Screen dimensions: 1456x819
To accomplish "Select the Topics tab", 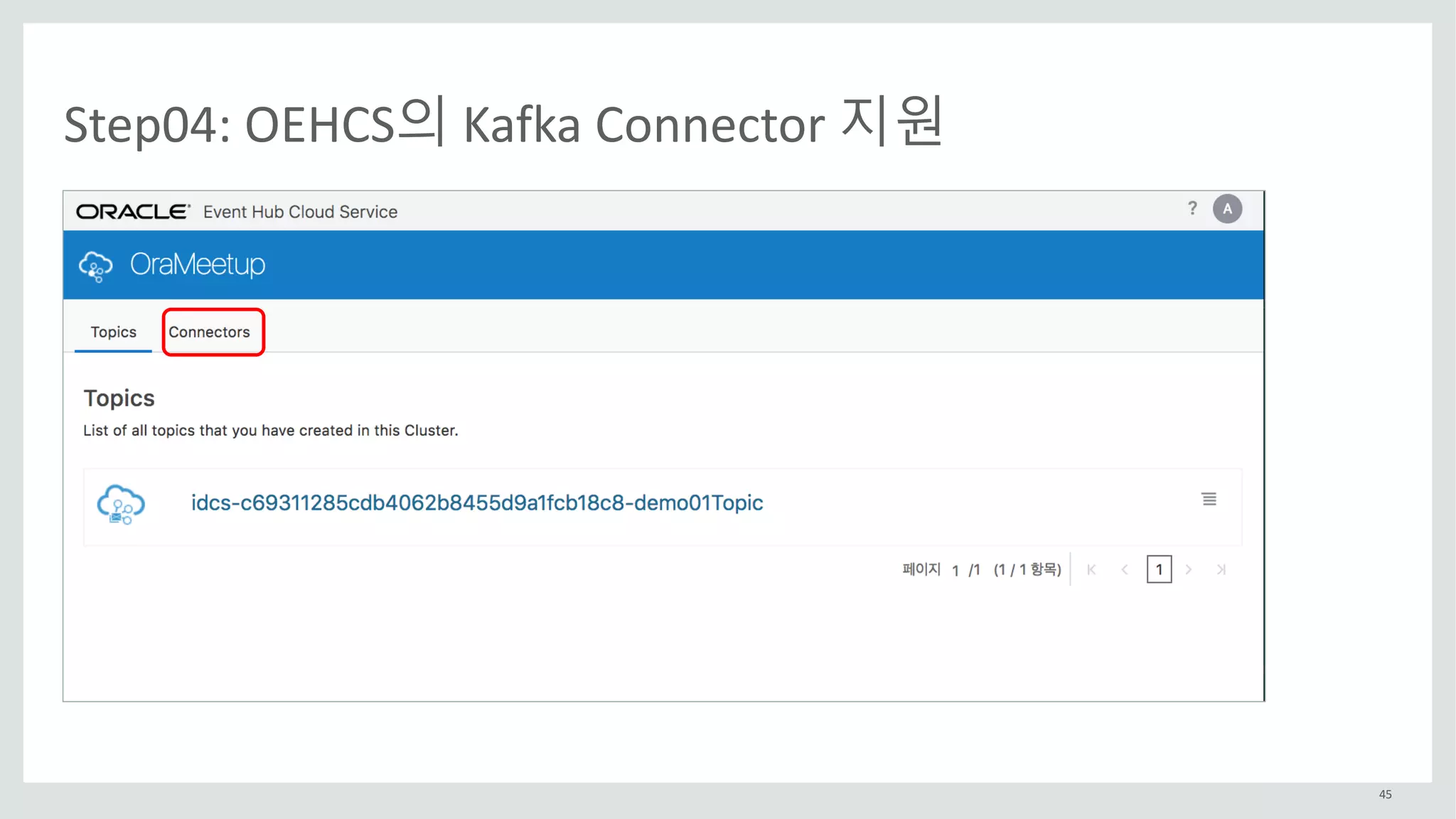I will [113, 332].
